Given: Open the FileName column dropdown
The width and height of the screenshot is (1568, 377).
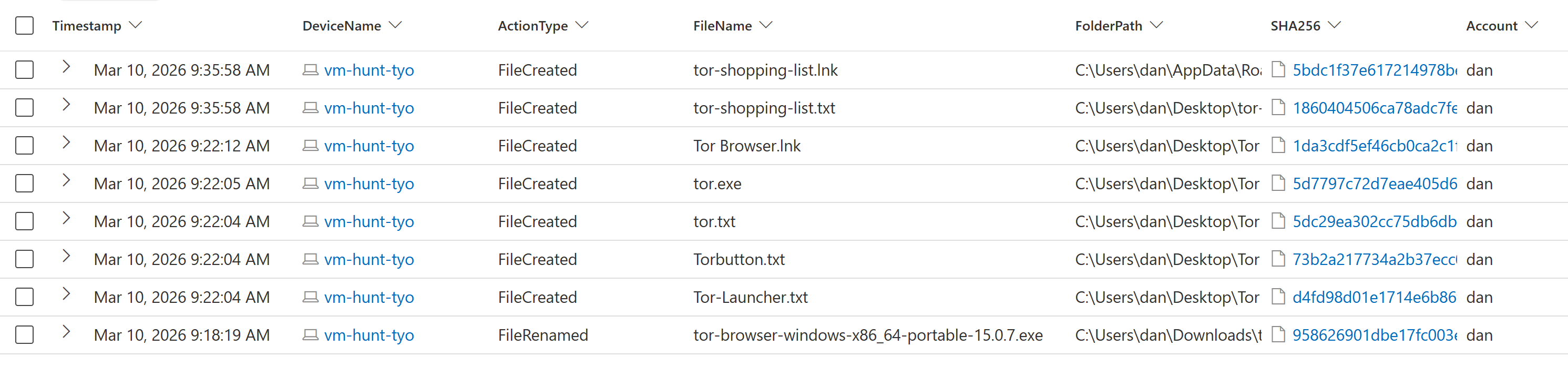Looking at the screenshot, I should (x=766, y=26).
